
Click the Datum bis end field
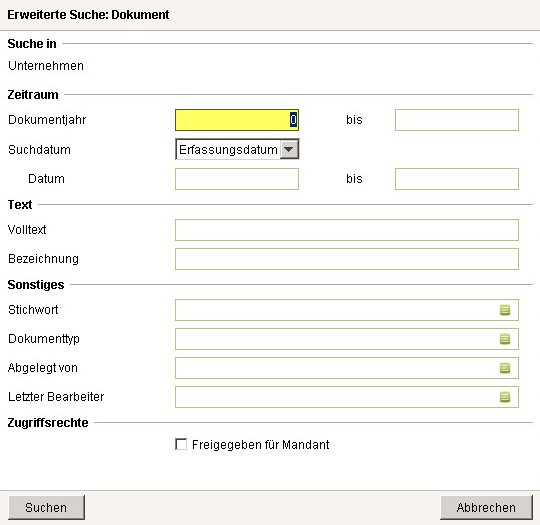pos(457,179)
